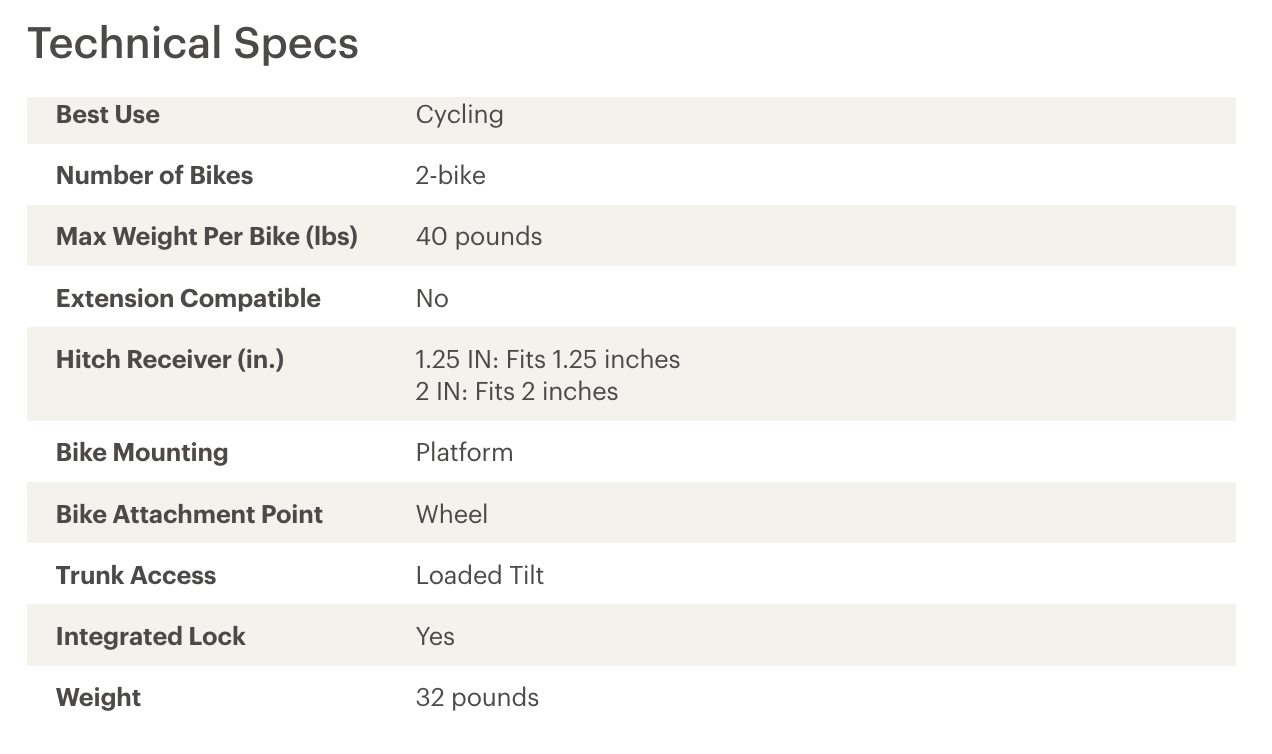Click the Loaded Tilt value

(480, 575)
